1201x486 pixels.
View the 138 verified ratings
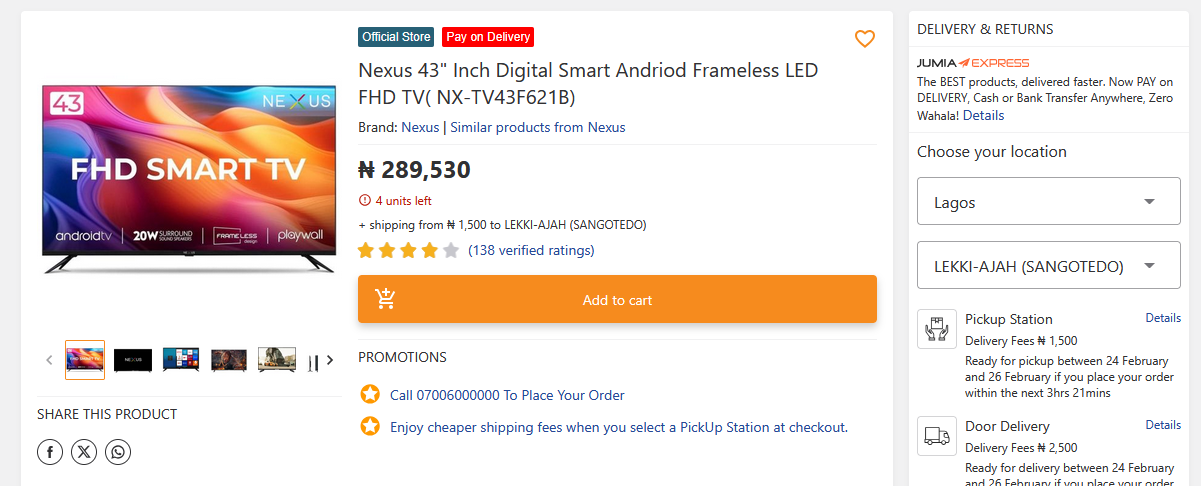(531, 250)
